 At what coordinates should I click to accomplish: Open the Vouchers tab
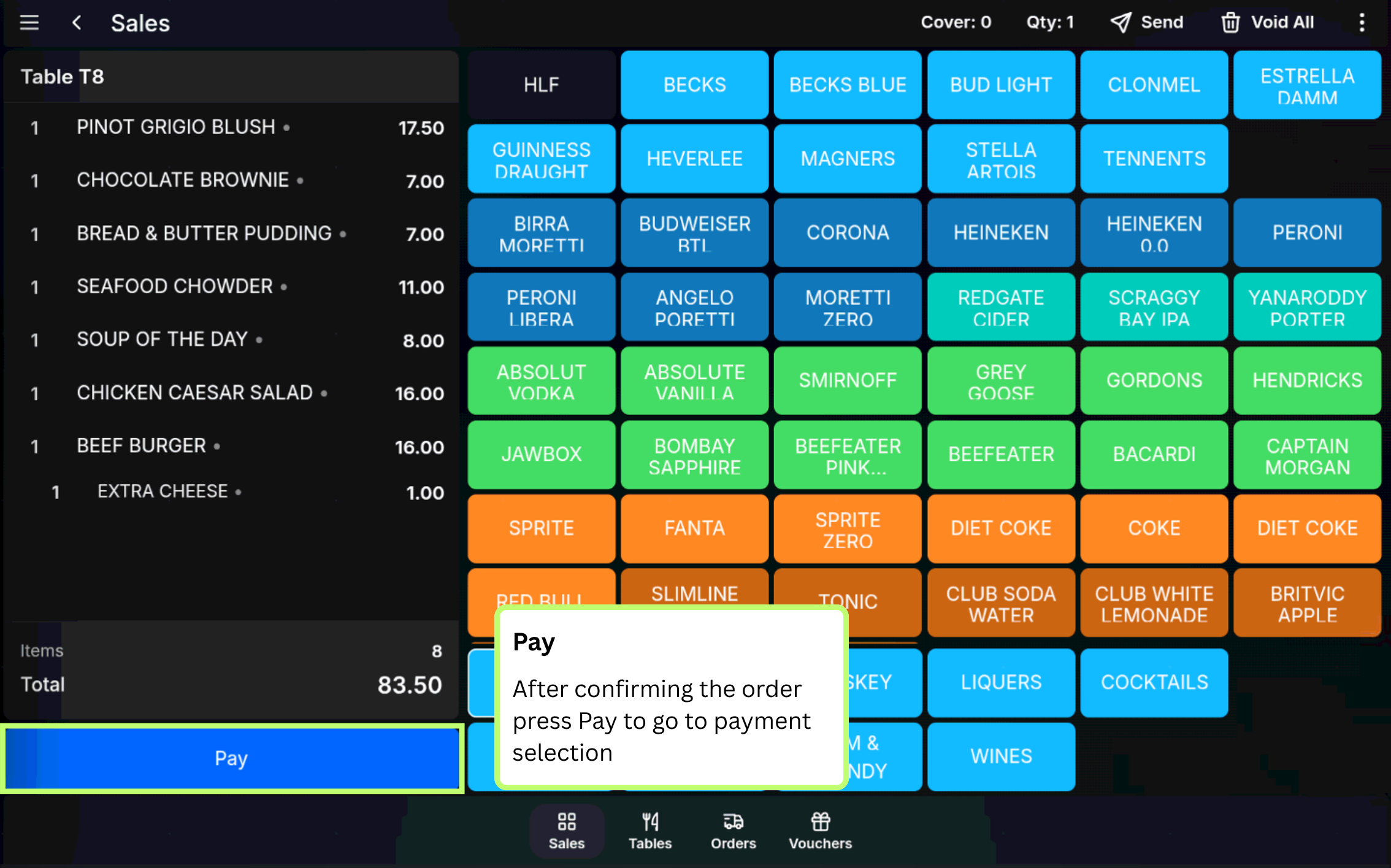[x=821, y=831]
